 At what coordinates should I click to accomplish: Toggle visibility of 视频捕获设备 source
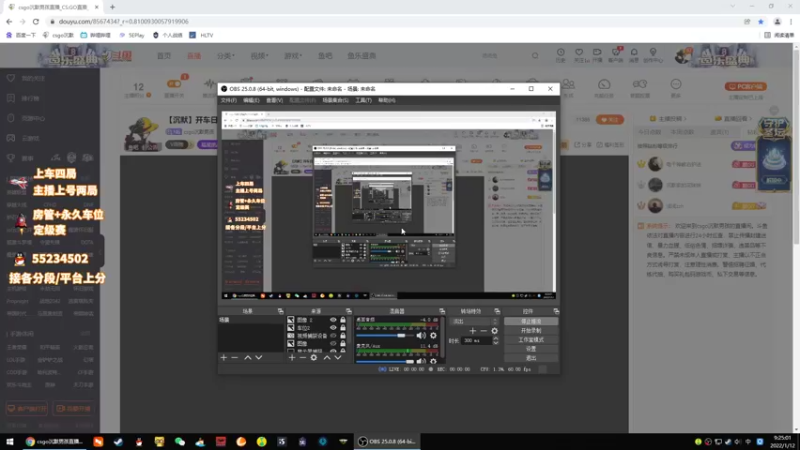pos(333,335)
